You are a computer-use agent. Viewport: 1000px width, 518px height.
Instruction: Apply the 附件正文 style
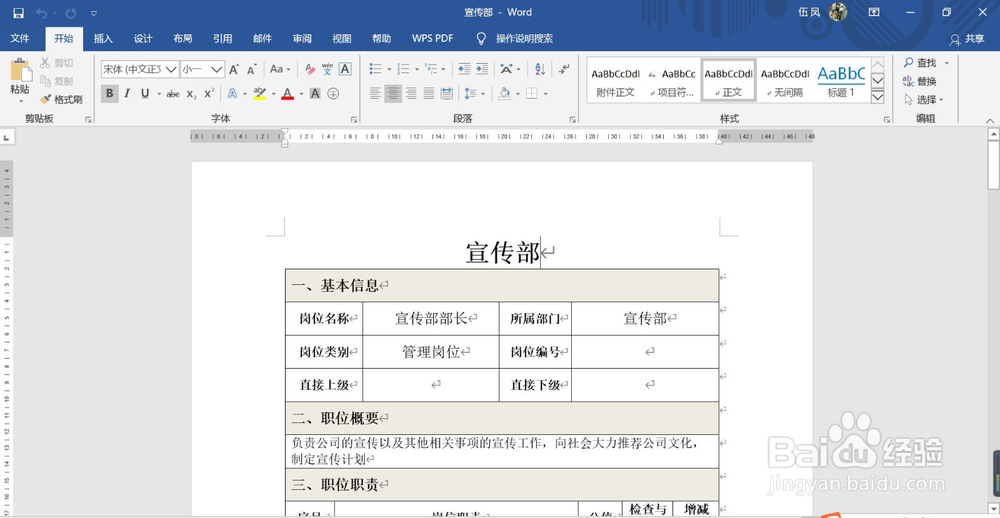click(x=615, y=82)
